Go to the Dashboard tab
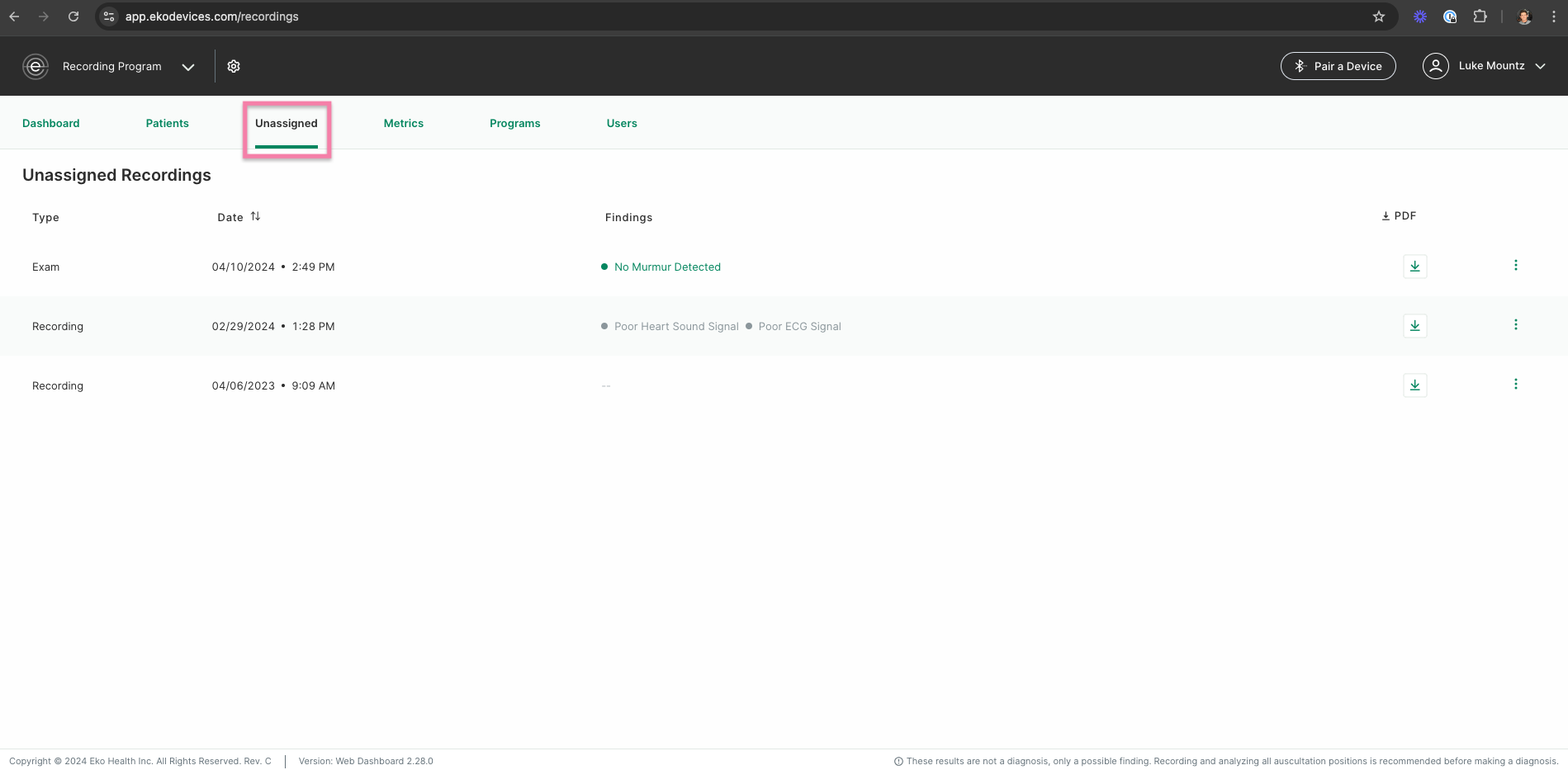The height and width of the screenshot is (770, 1568). tap(51, 123)
